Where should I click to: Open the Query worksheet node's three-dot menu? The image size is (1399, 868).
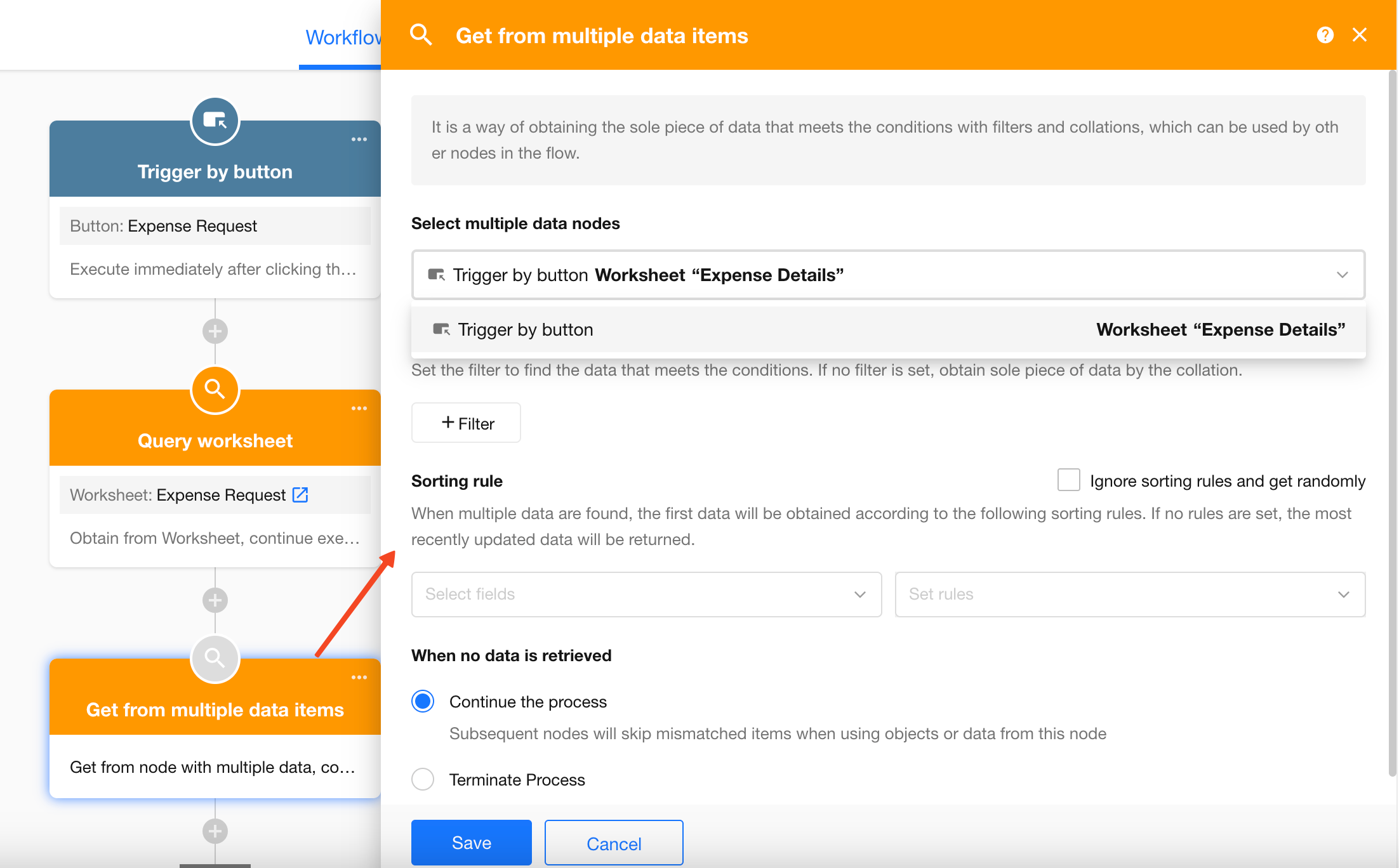pos(359,408)
